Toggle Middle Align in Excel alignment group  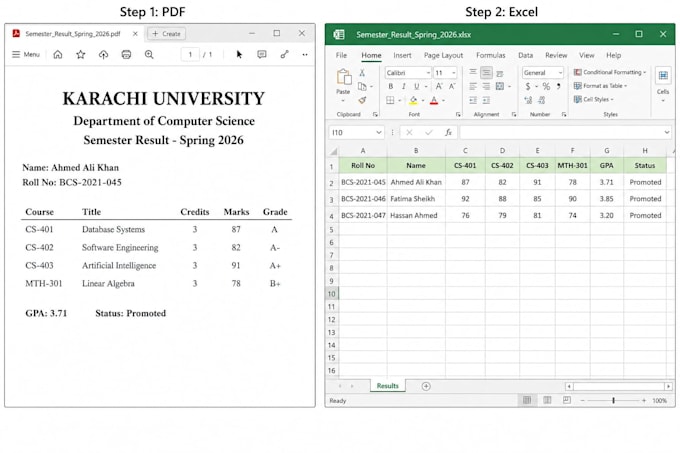click(x=486, y=72)
